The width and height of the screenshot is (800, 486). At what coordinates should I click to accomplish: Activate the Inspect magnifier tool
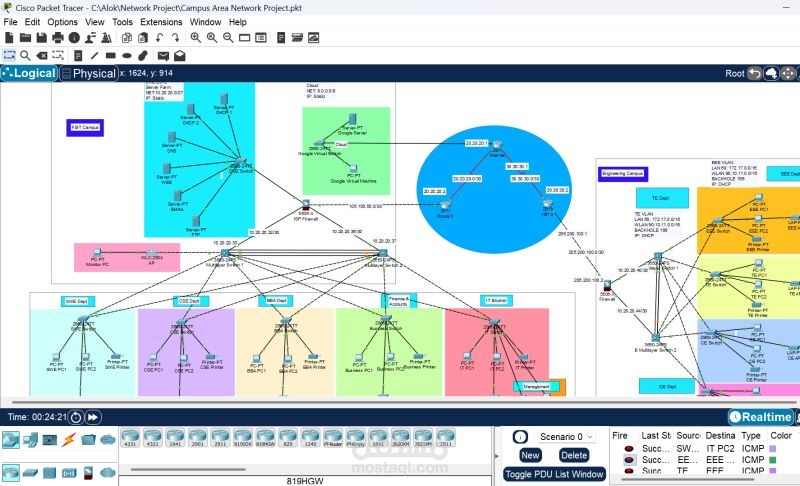[x=25, y=56]
